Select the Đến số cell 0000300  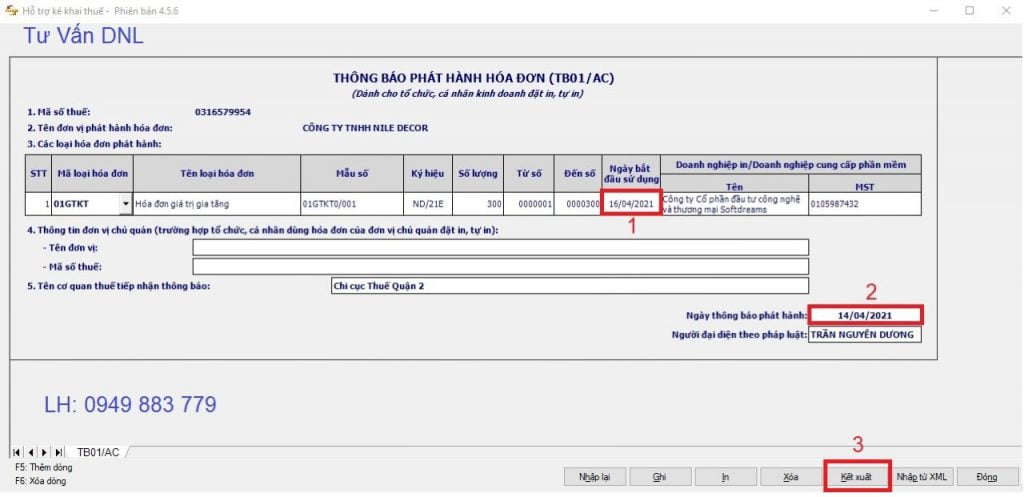578,204
